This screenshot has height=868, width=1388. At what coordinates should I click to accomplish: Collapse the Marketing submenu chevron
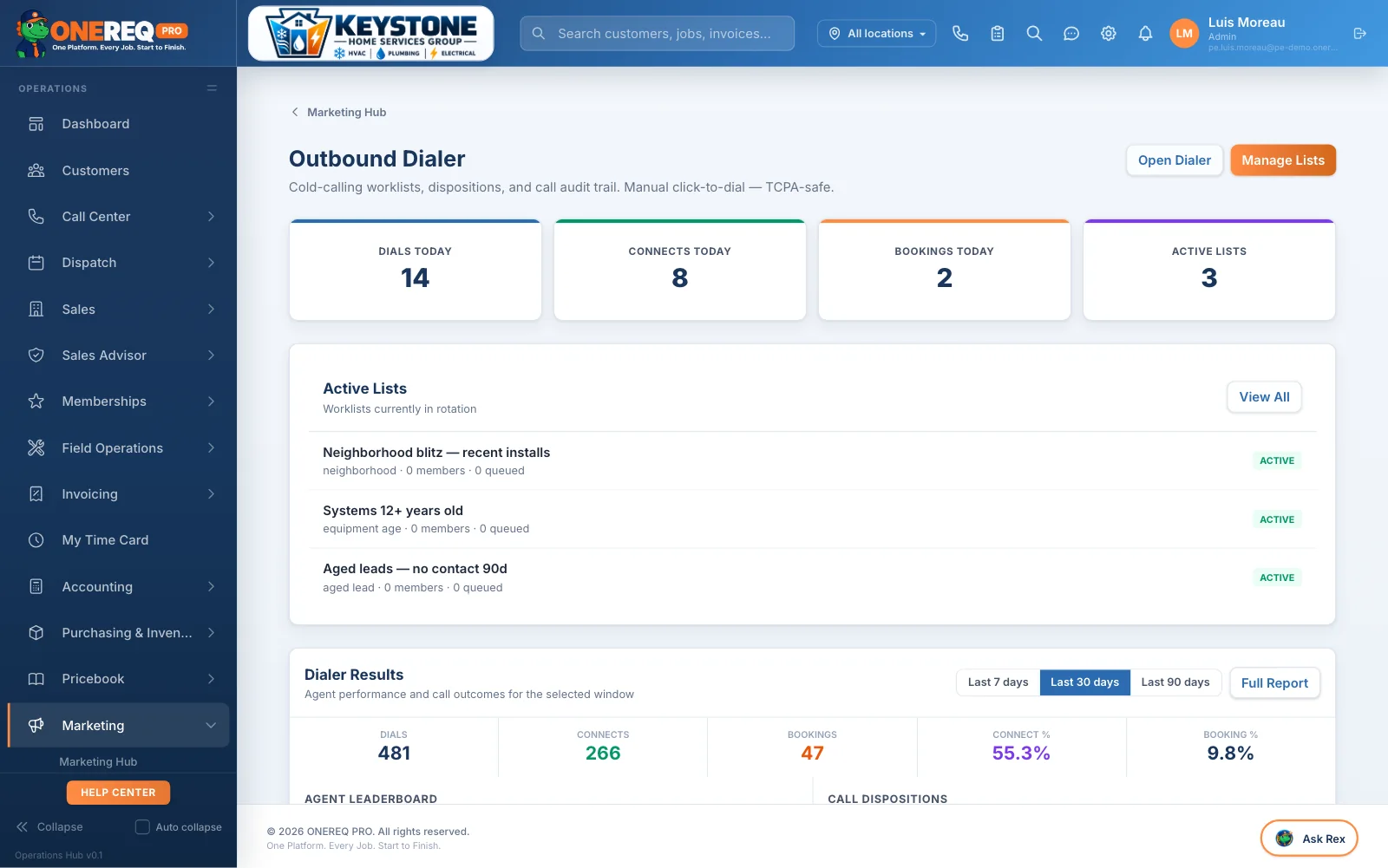211,726
